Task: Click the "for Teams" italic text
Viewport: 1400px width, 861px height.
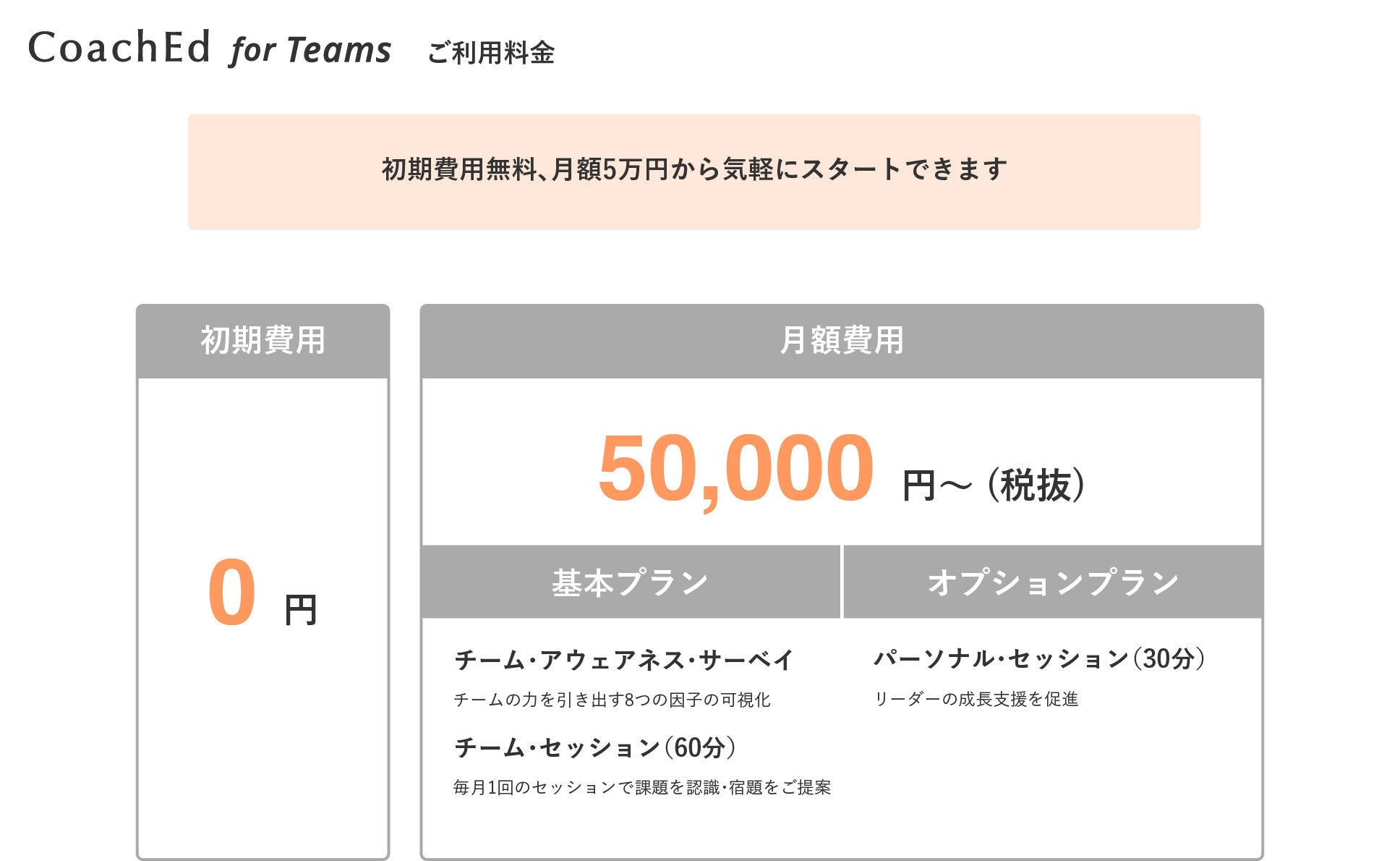Action: [x=311, y=51]
